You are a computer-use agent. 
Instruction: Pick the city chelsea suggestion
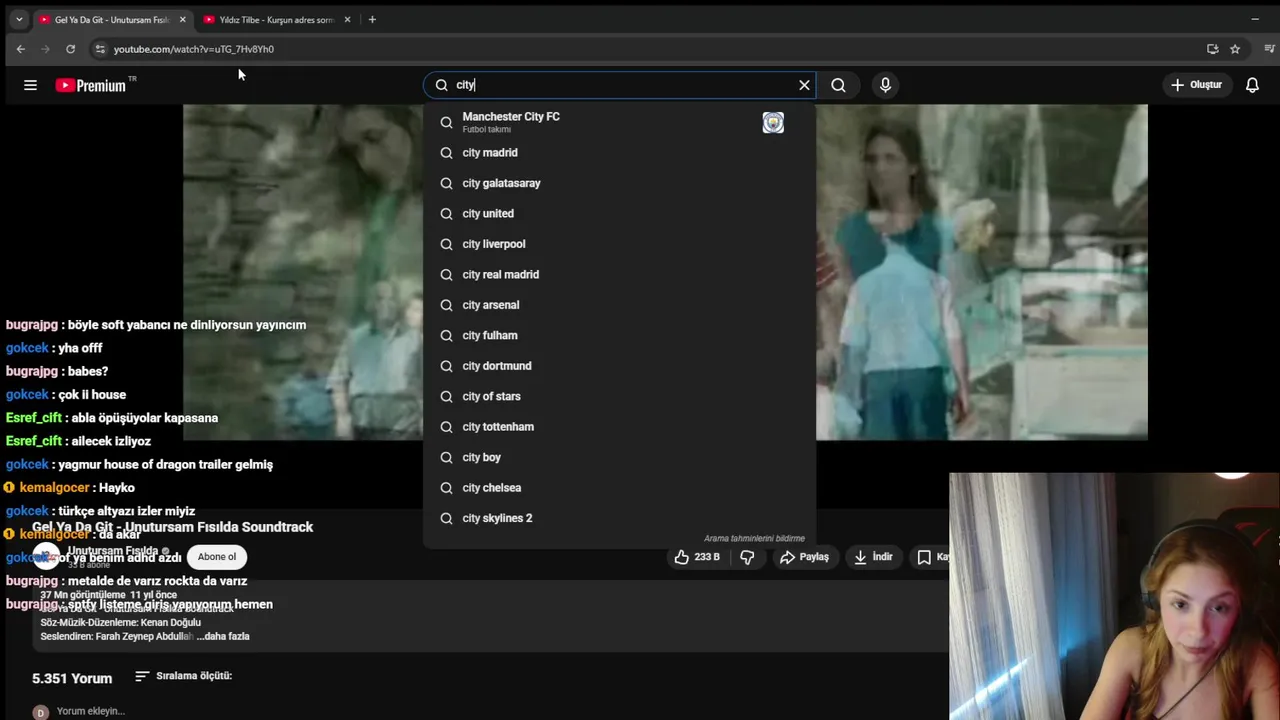(x=618, y=488)
